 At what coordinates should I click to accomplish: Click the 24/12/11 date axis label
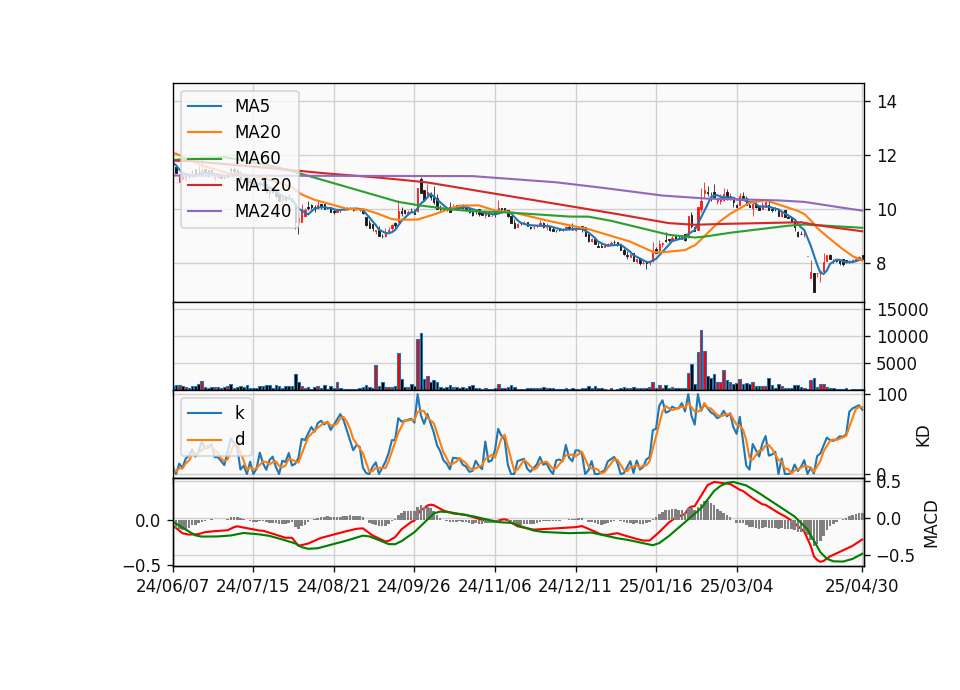[x=575, y=586]
